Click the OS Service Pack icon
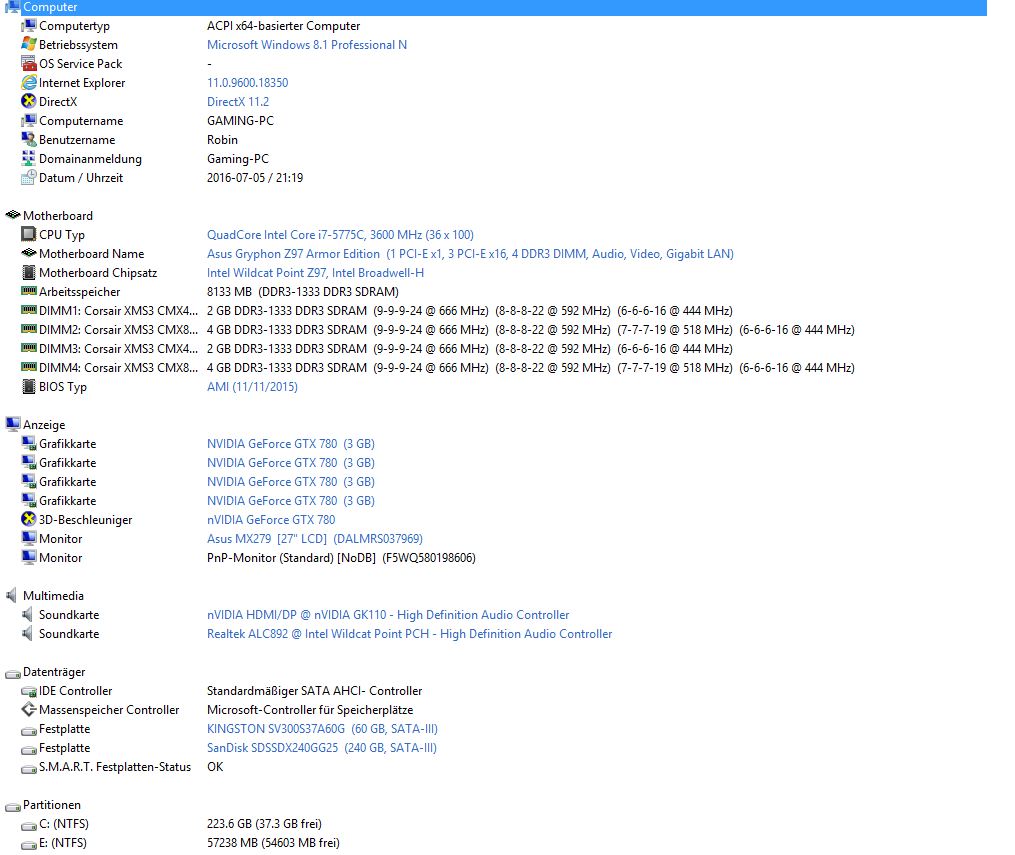The width and height of the screenshot is (1015, 855). [x=28, y=63]
